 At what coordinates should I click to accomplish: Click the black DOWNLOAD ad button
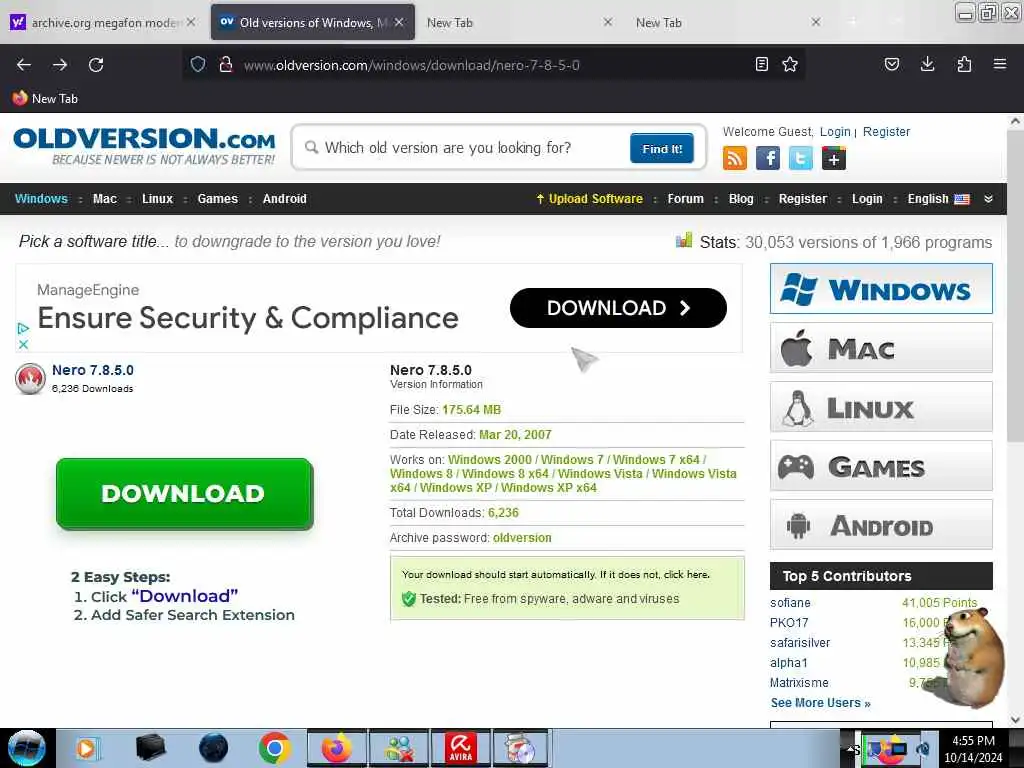(x=618, y=308)
